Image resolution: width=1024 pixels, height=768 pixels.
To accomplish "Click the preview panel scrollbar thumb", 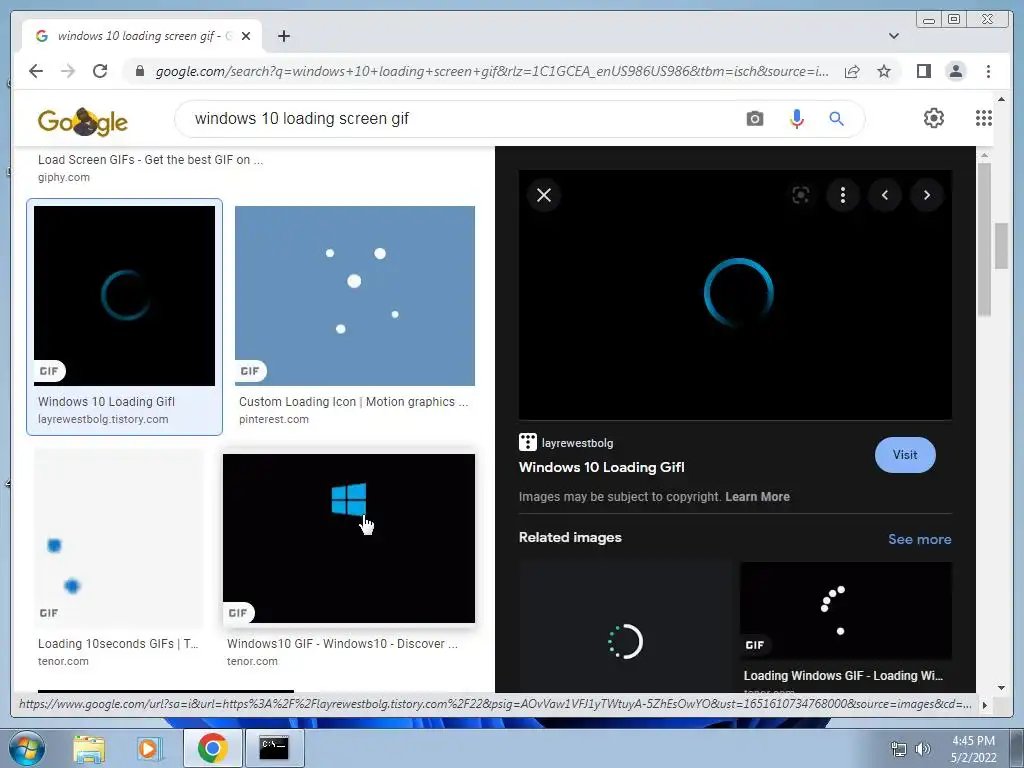I will pos(984,238).
